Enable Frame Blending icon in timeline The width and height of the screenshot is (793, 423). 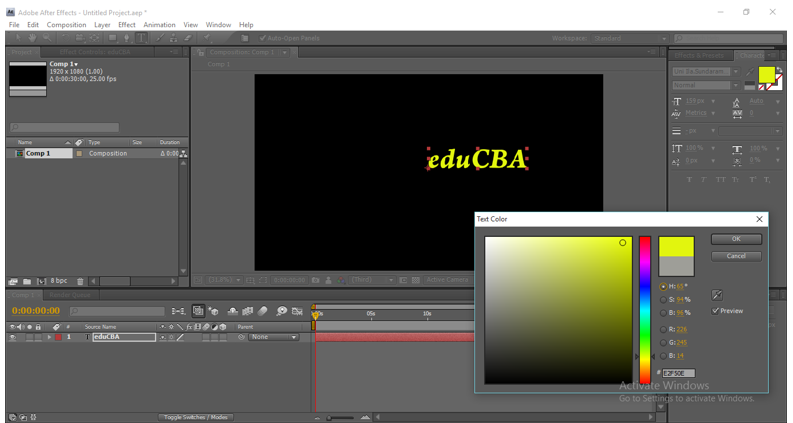point(248,311)
